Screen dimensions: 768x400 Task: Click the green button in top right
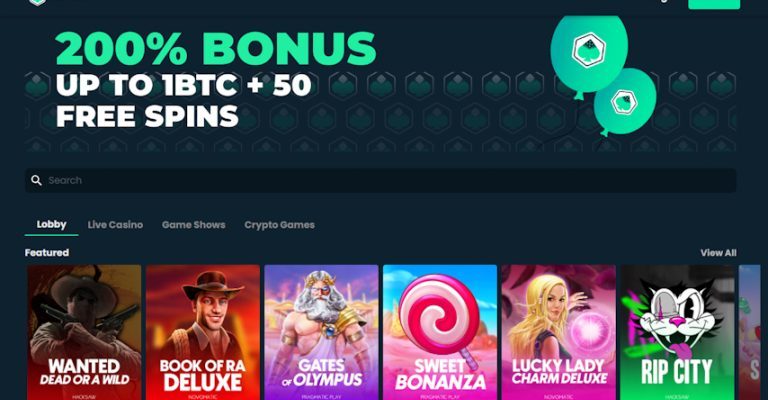tap(714, 3)
